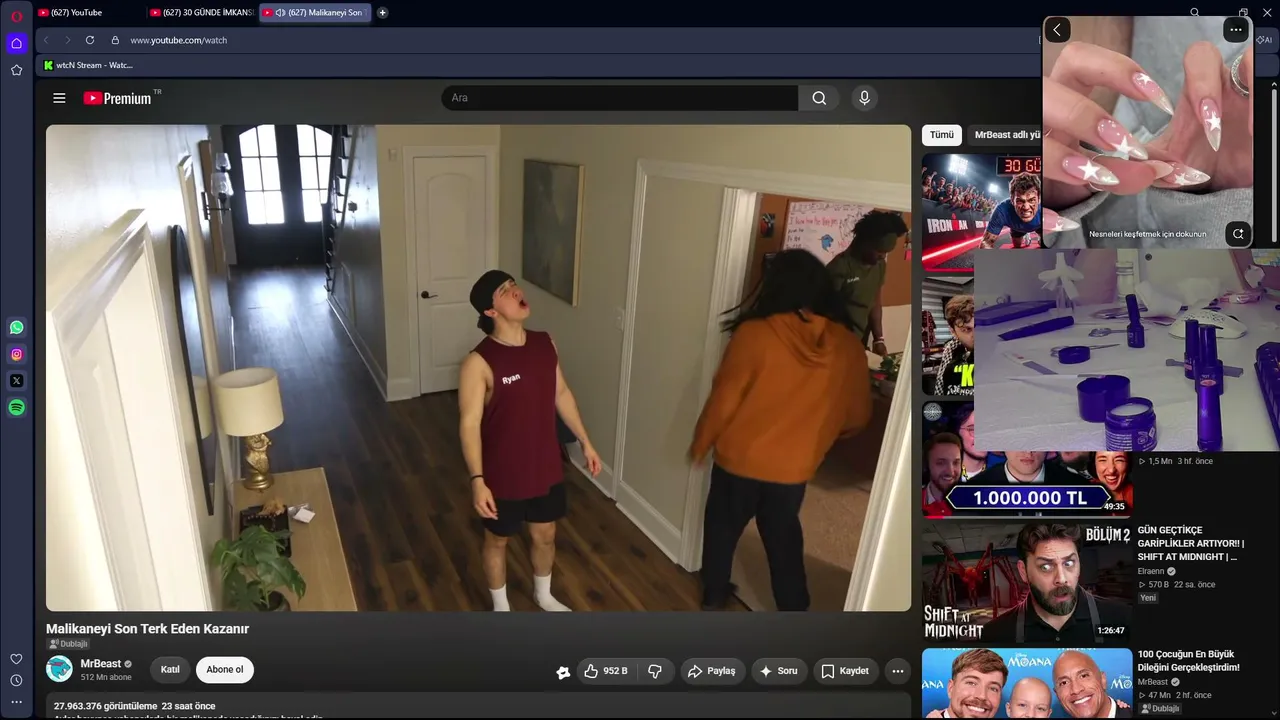Go forward using the browser forward arrow
This screenshot has width=1280, height=720.
coord(68,40)
